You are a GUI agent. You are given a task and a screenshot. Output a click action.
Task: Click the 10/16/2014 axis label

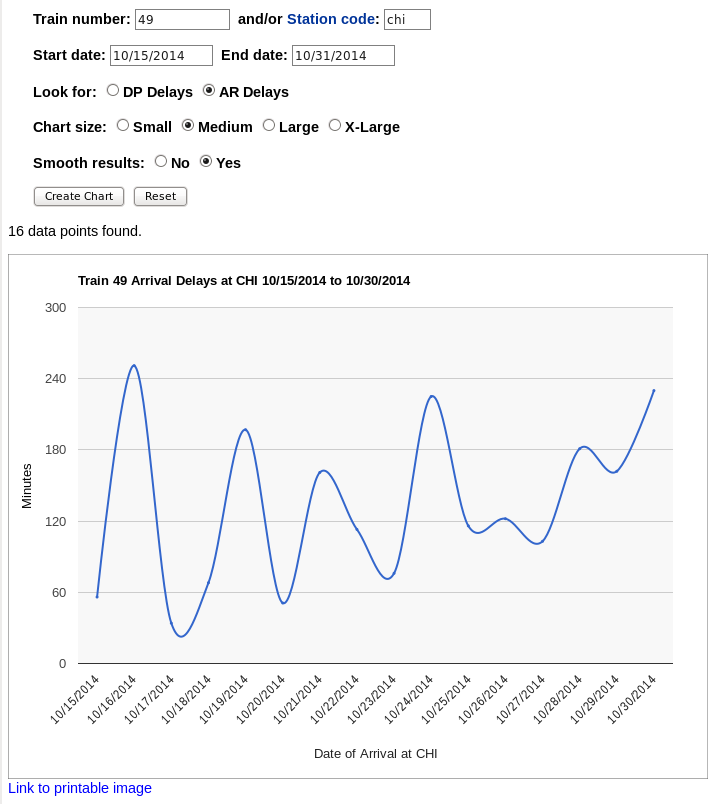pyautogui.click(x=111, y=699)
